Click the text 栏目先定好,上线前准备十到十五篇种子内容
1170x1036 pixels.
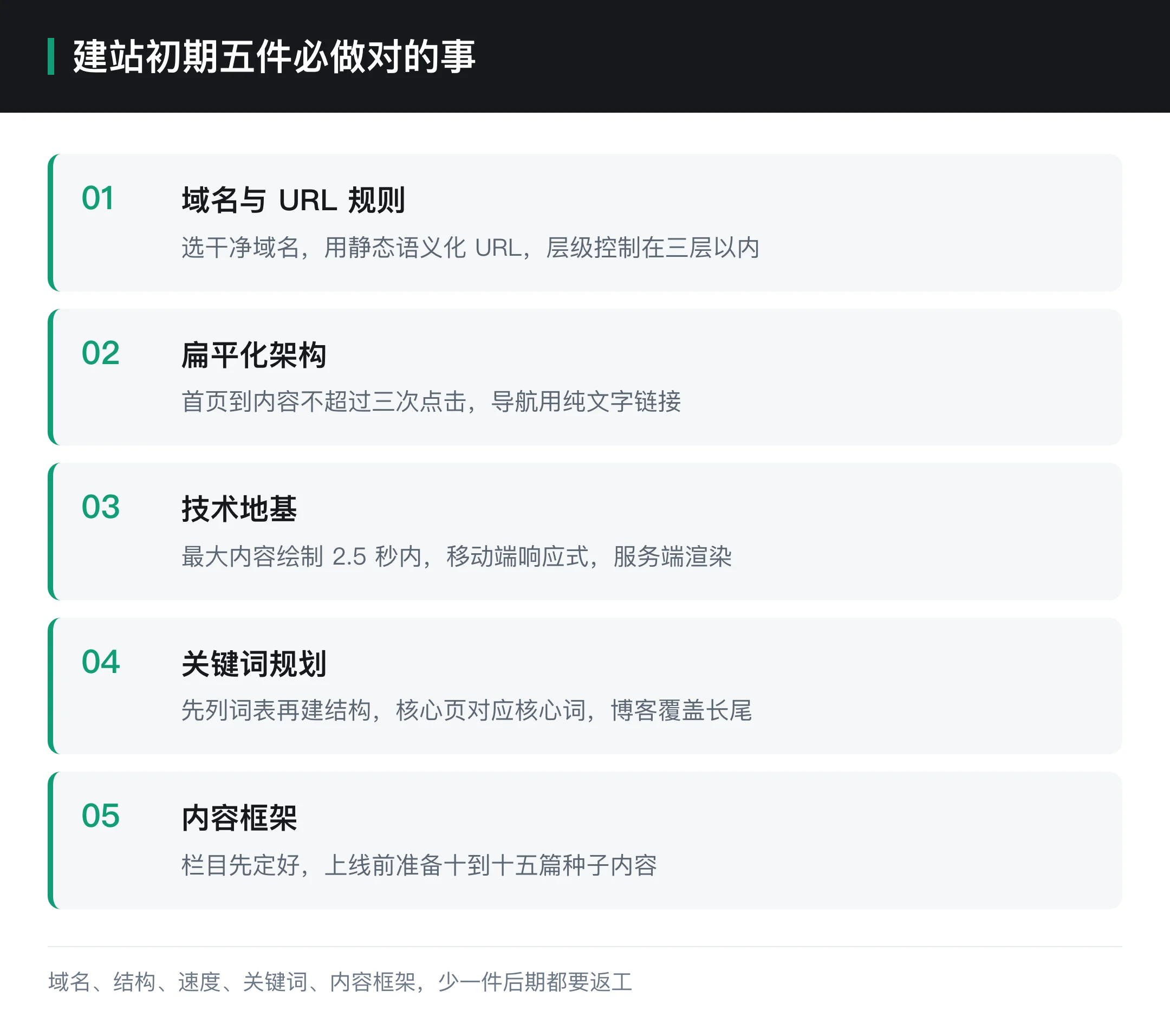(x=419, y=865)
